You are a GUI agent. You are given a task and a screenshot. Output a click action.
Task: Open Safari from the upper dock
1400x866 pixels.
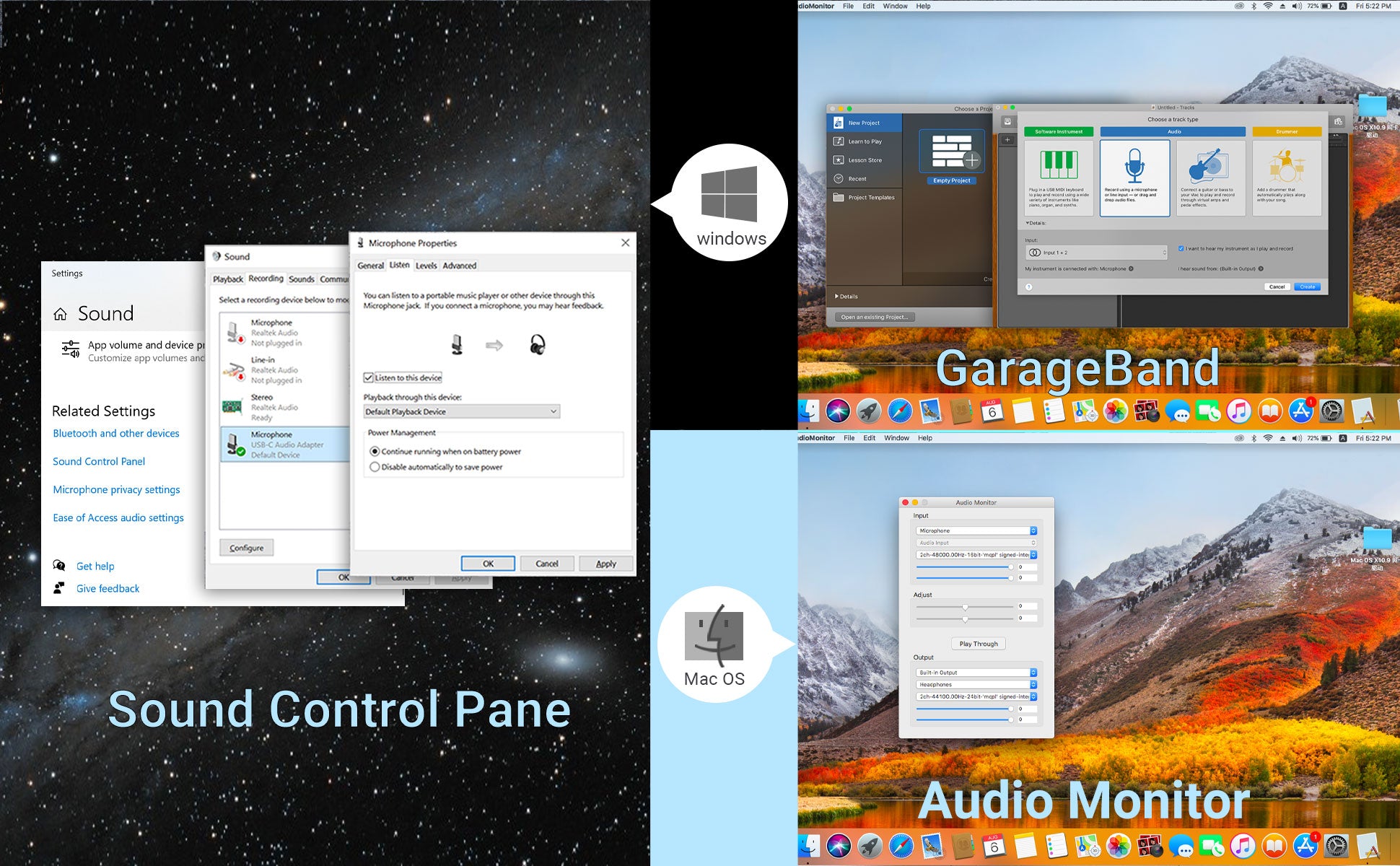pyautogui.click(x=899, y=411)
